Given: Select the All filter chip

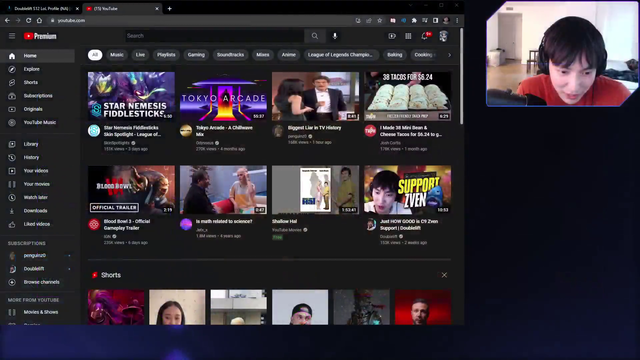Looking at the screenshot, I should 95,55.
